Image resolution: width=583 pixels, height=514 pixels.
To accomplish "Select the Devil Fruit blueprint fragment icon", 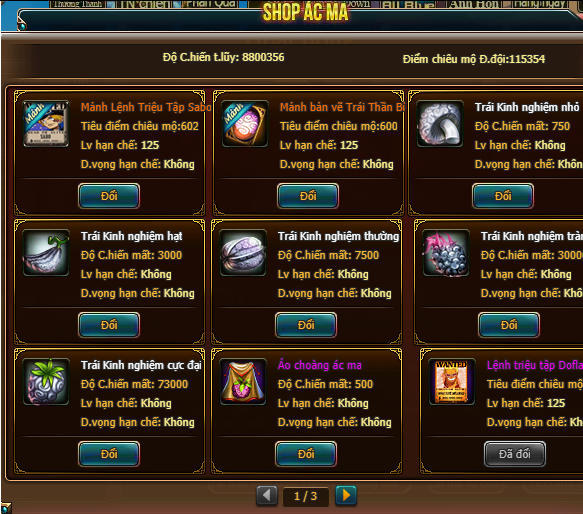I will click(x=245, y=123).
